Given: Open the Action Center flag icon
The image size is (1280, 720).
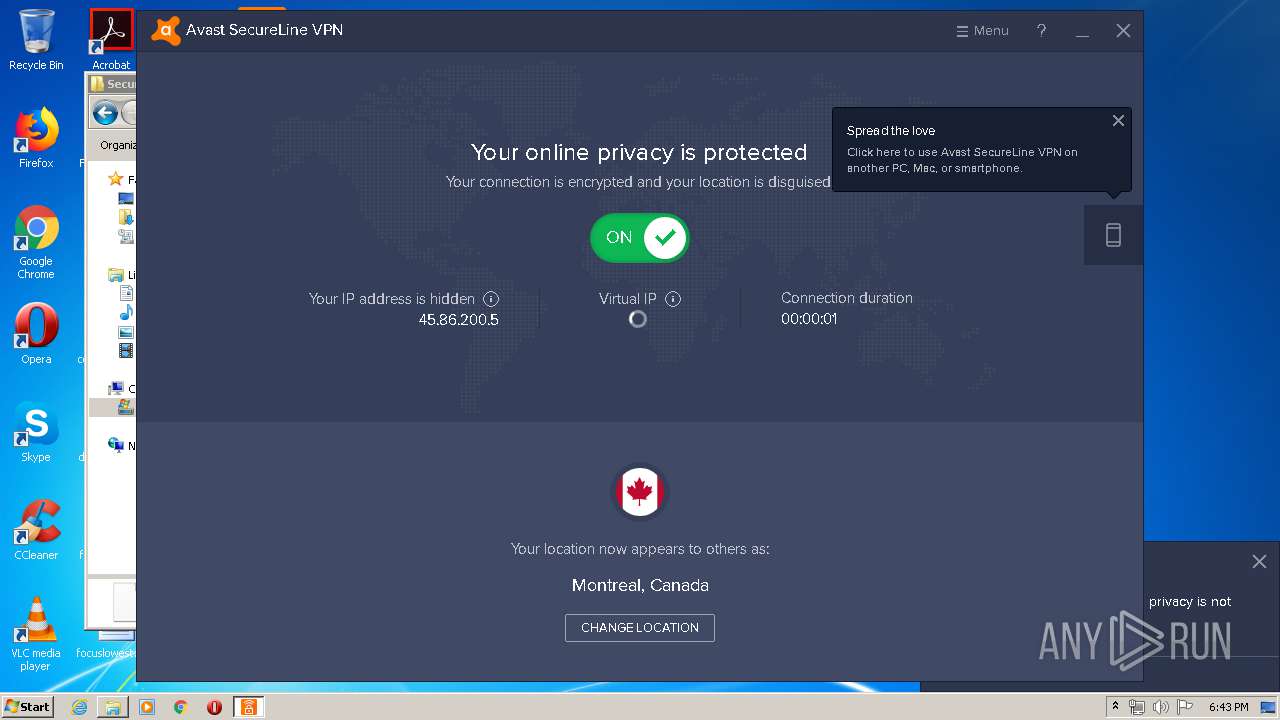Looking at the screenshot, I should (x=1183, y=707).
